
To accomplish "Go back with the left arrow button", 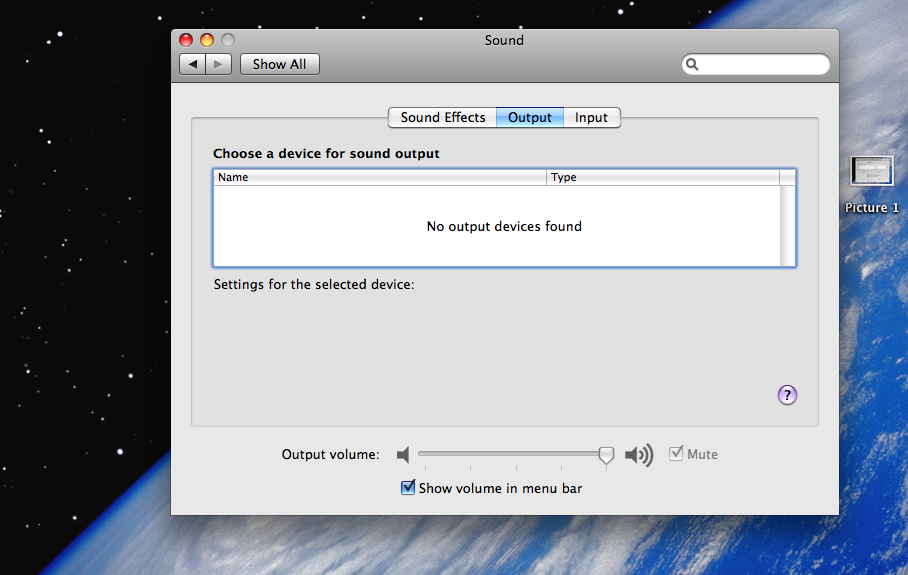I will point(193,64).
